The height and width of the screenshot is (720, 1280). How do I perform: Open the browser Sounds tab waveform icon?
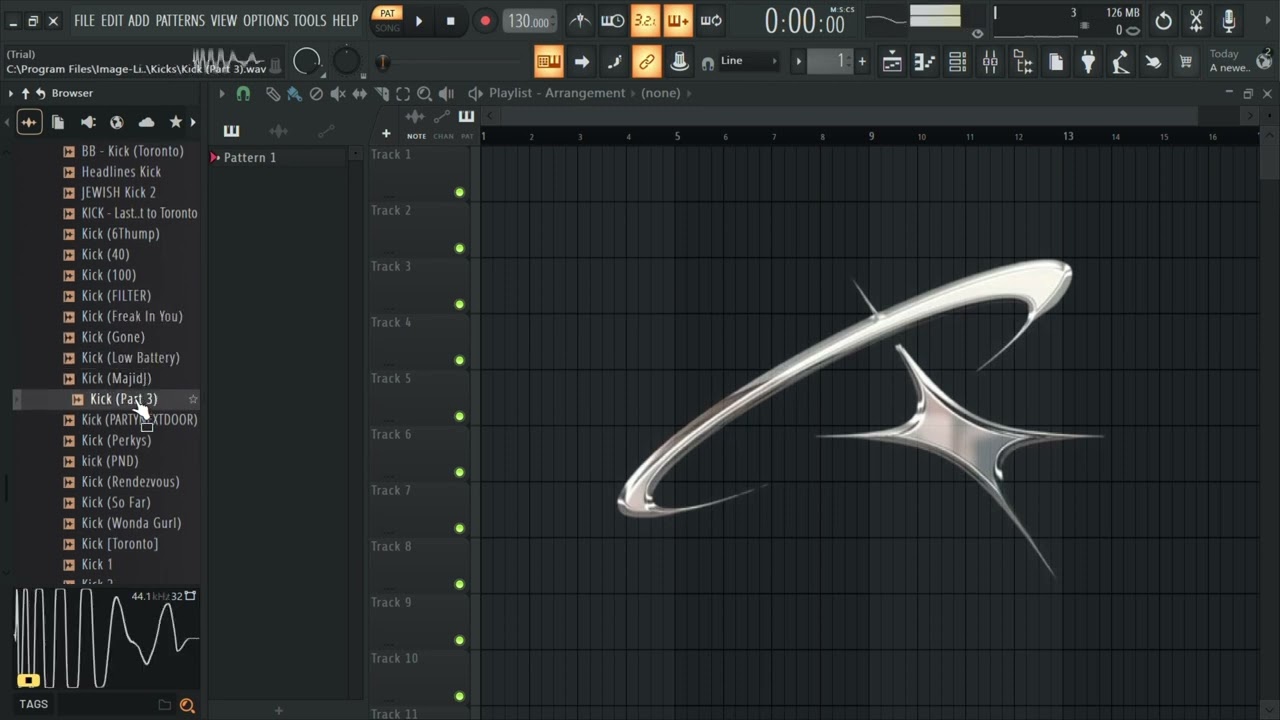[x=28, y=122]
